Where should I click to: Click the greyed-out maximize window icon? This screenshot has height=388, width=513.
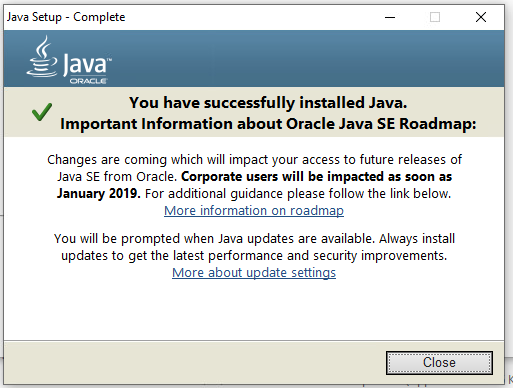(435, 17)
